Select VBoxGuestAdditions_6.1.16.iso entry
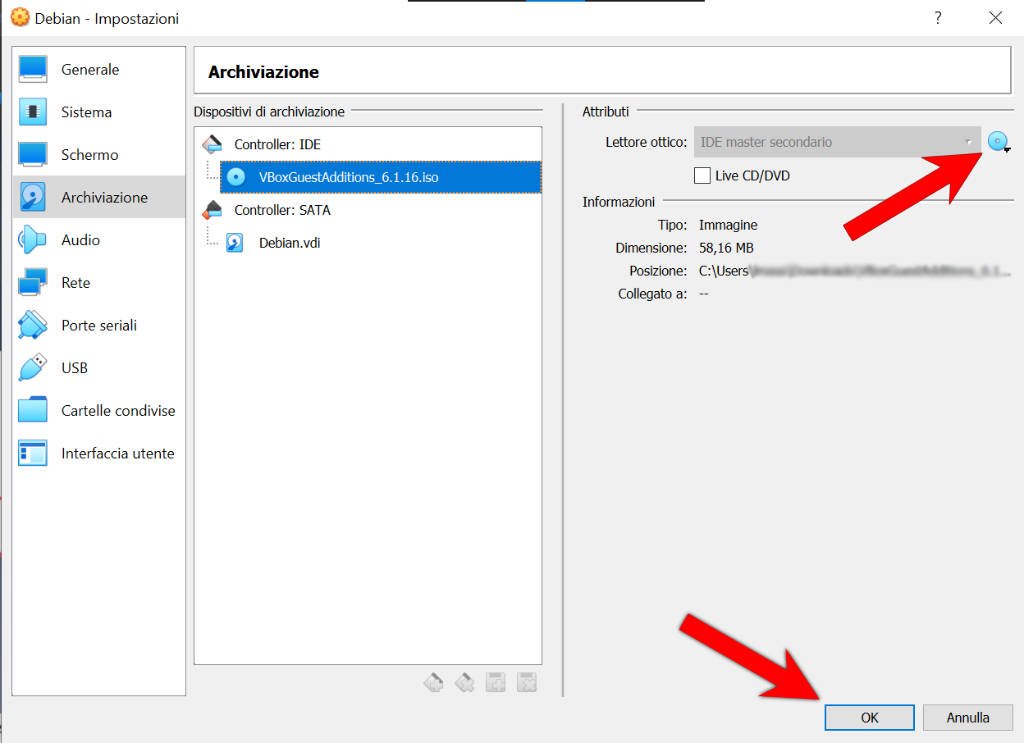The height and width of the screenshot is (743, 1024). [x=381, y=177]
